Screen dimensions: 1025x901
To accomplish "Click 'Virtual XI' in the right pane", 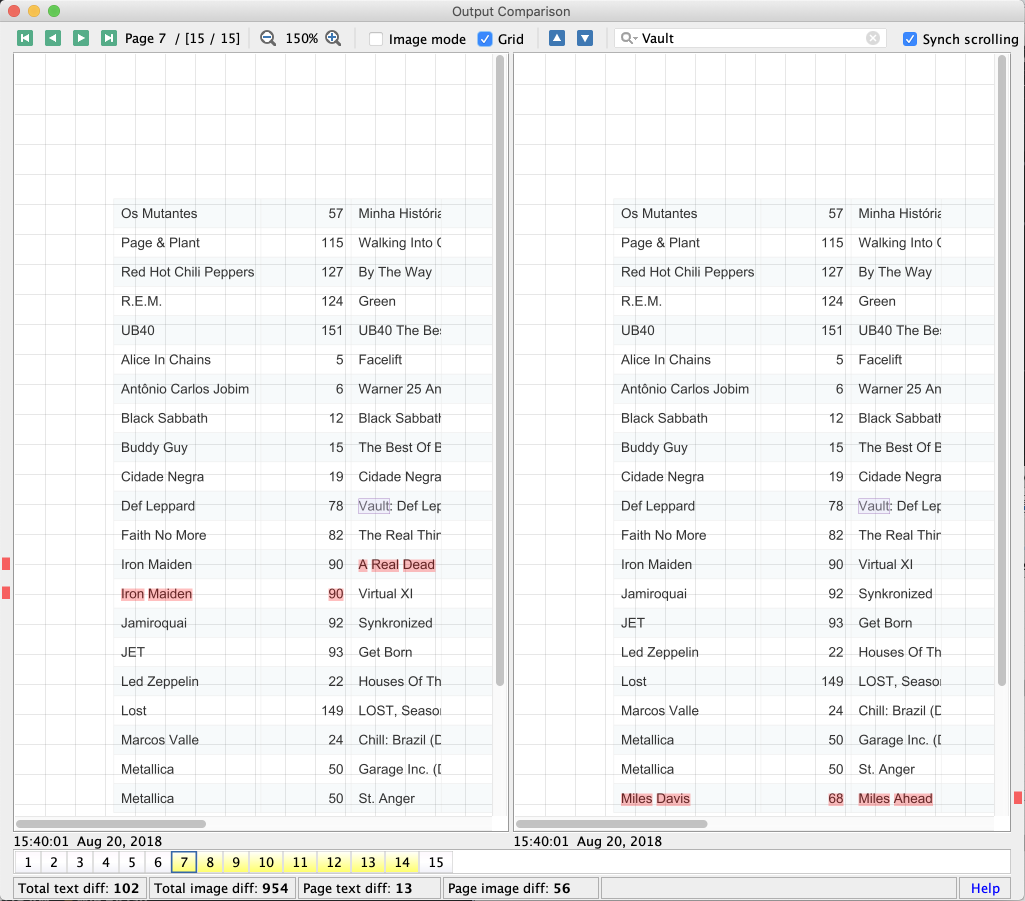I will tap(885, 564).
